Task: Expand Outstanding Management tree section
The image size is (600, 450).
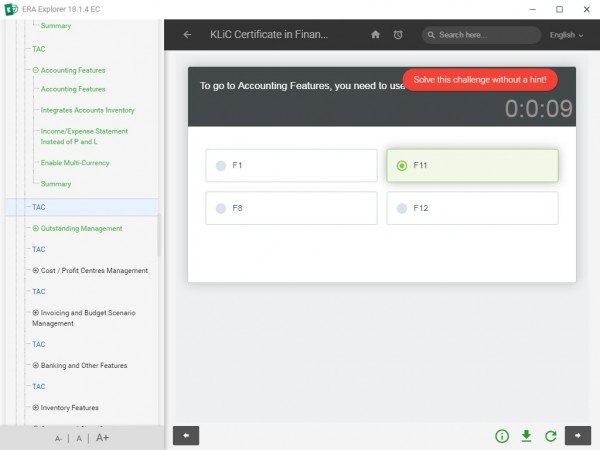Action: click(36, 228)
